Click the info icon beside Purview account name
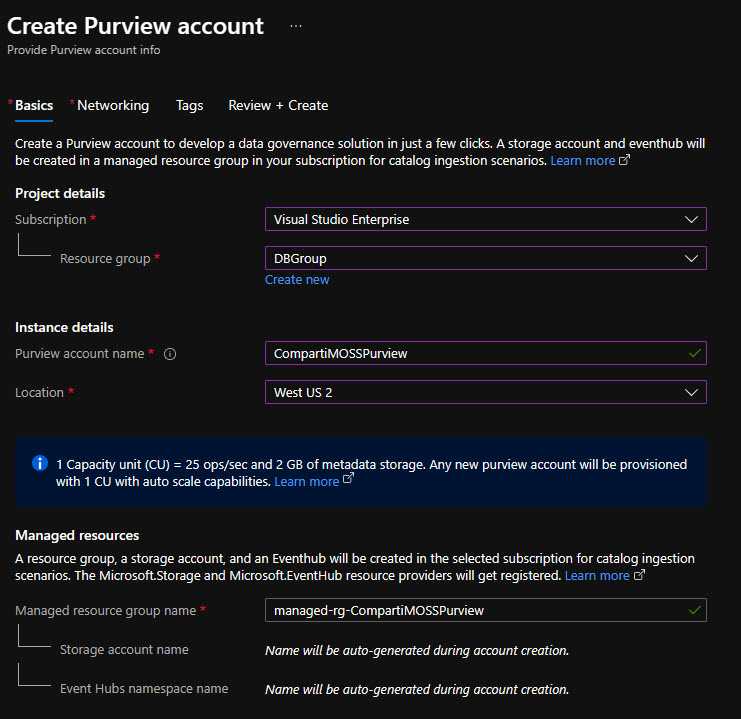 coord(170,354)
